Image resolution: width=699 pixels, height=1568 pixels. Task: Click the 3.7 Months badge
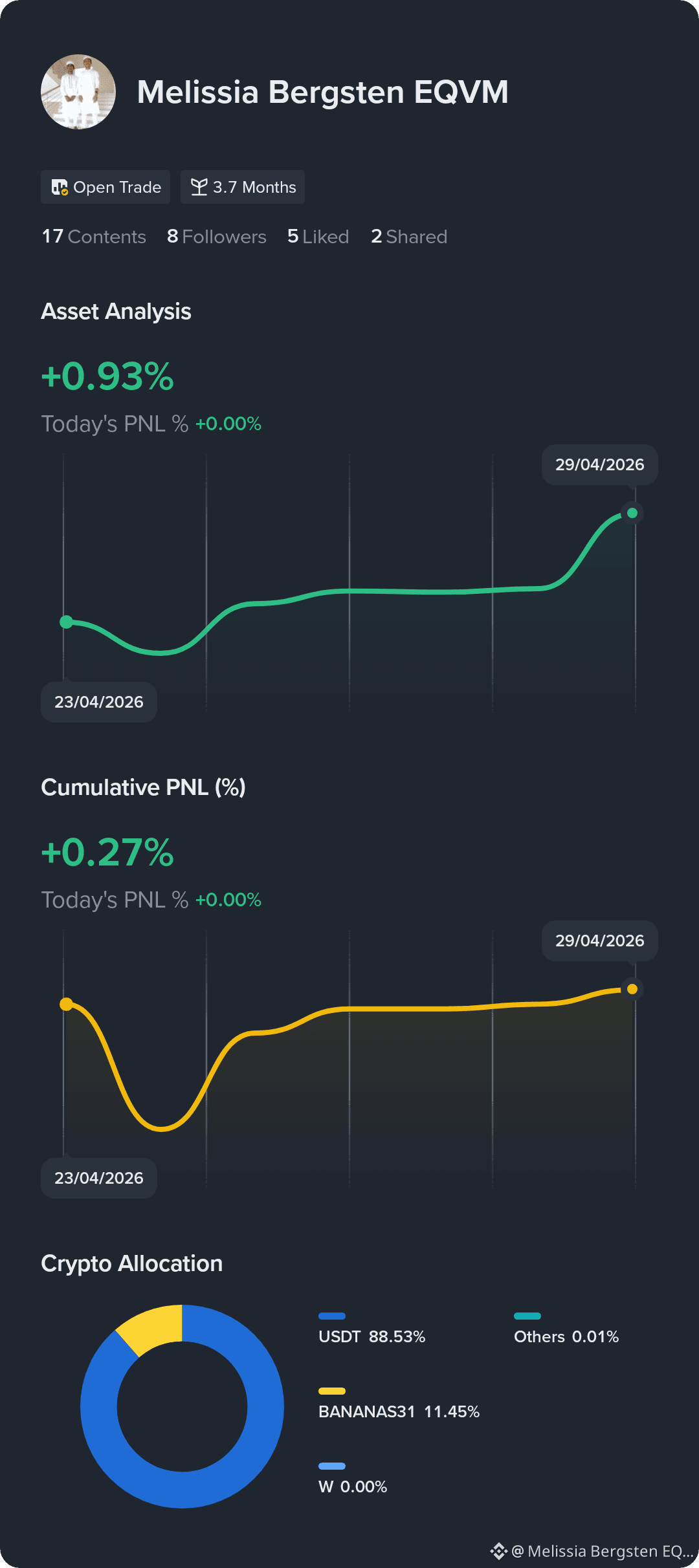click(243, 187)
